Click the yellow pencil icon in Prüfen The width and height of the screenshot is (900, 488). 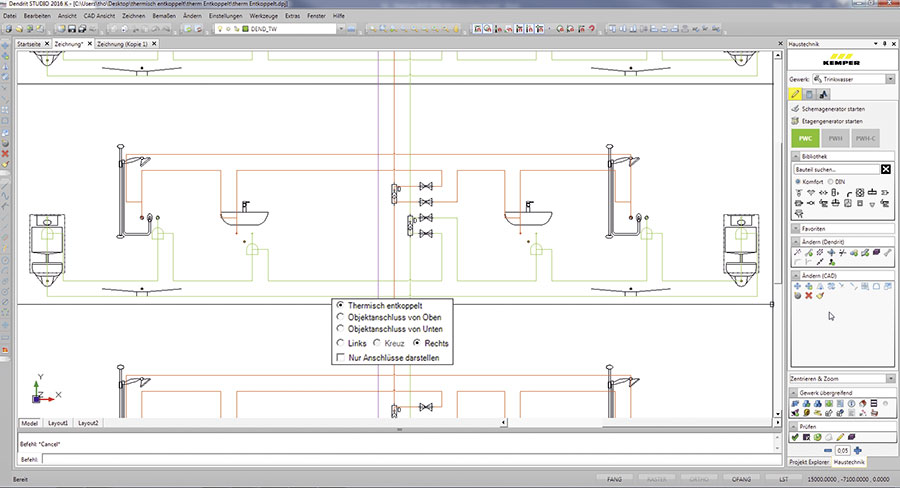coord(840,437)
